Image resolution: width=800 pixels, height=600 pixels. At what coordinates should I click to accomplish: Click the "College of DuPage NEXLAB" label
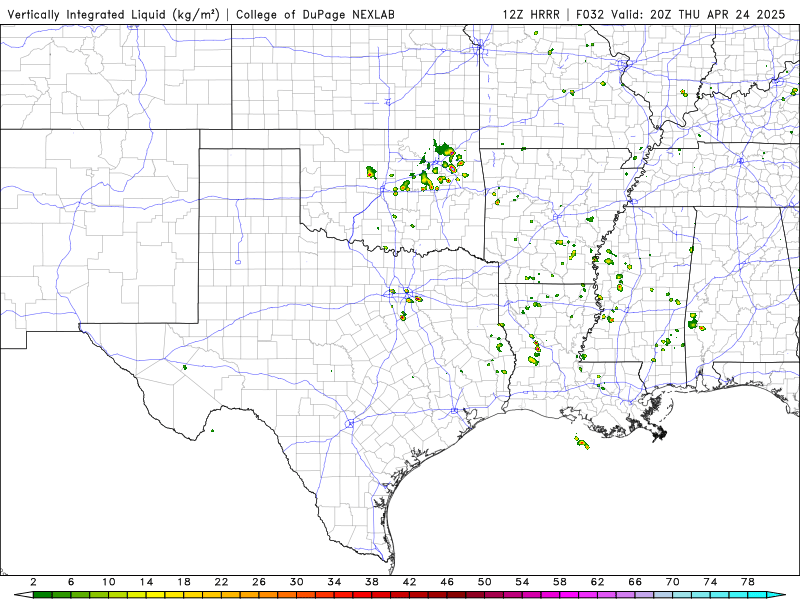point(315,14)
